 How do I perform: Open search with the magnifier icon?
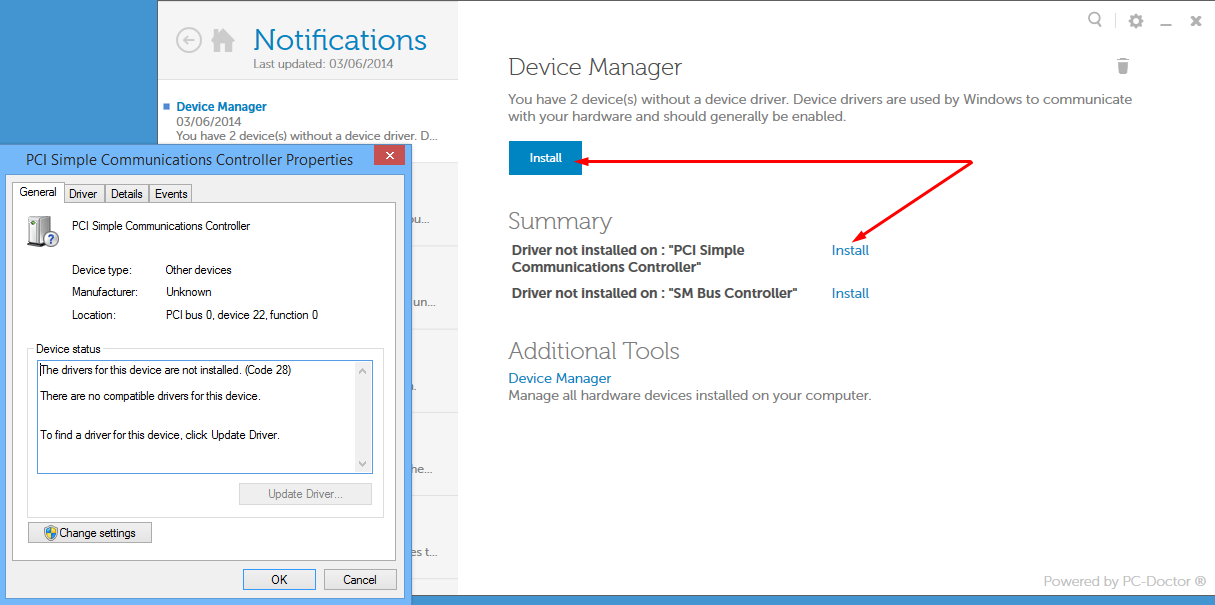(1095, 19)
